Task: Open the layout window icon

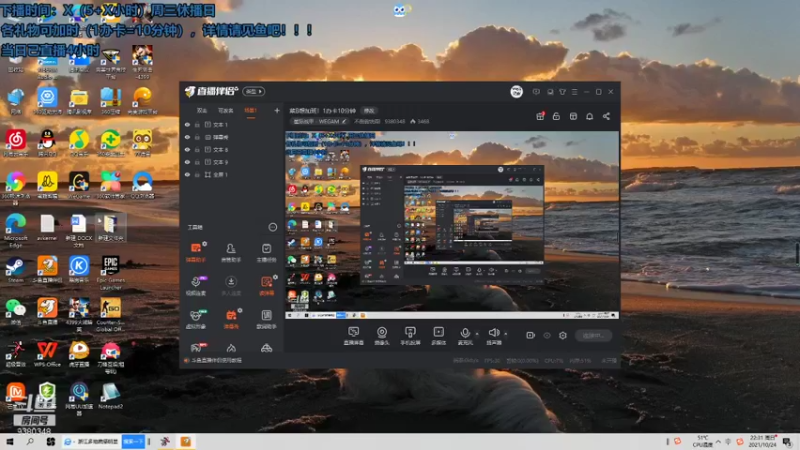Action: click(573, 116)
